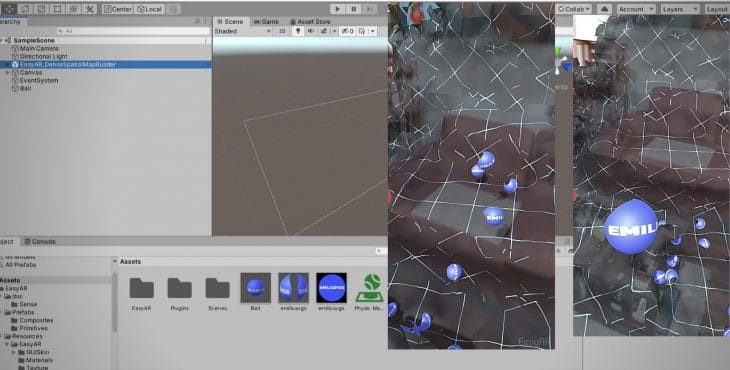Image resolution: width=730 pixels, height=370 pixels.
Task: Open the grid options dropdown arrow
Action: click(x=373, y=31)
